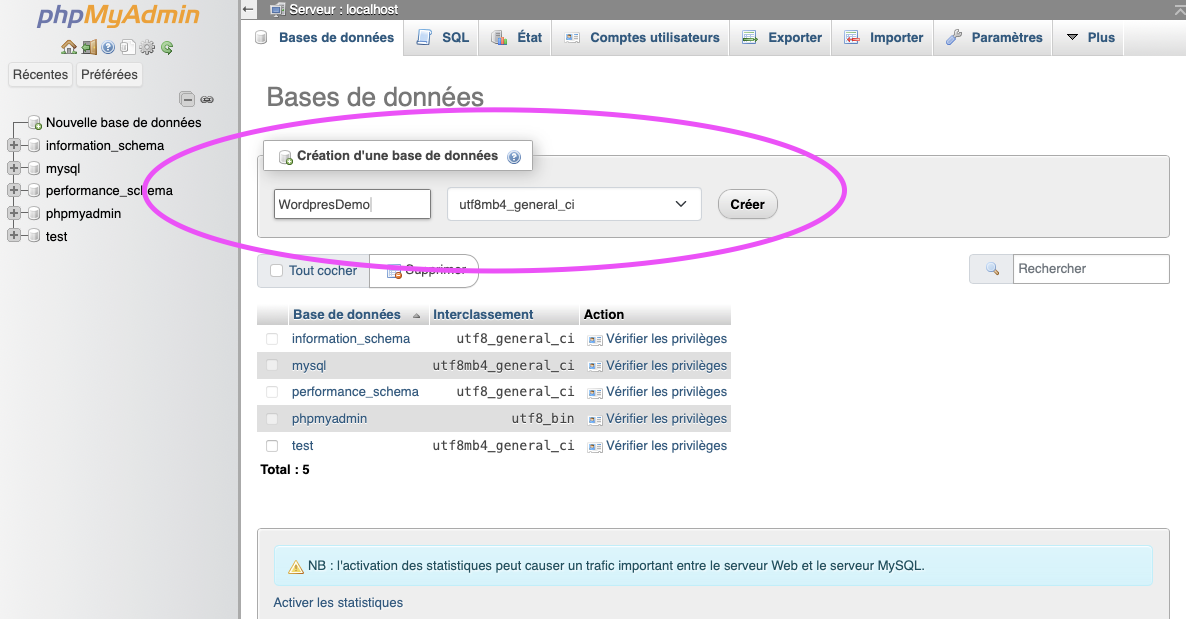The image size is (1186, 619).
Task: Open navigation panel settings gear icon
Action: [147, 47]
